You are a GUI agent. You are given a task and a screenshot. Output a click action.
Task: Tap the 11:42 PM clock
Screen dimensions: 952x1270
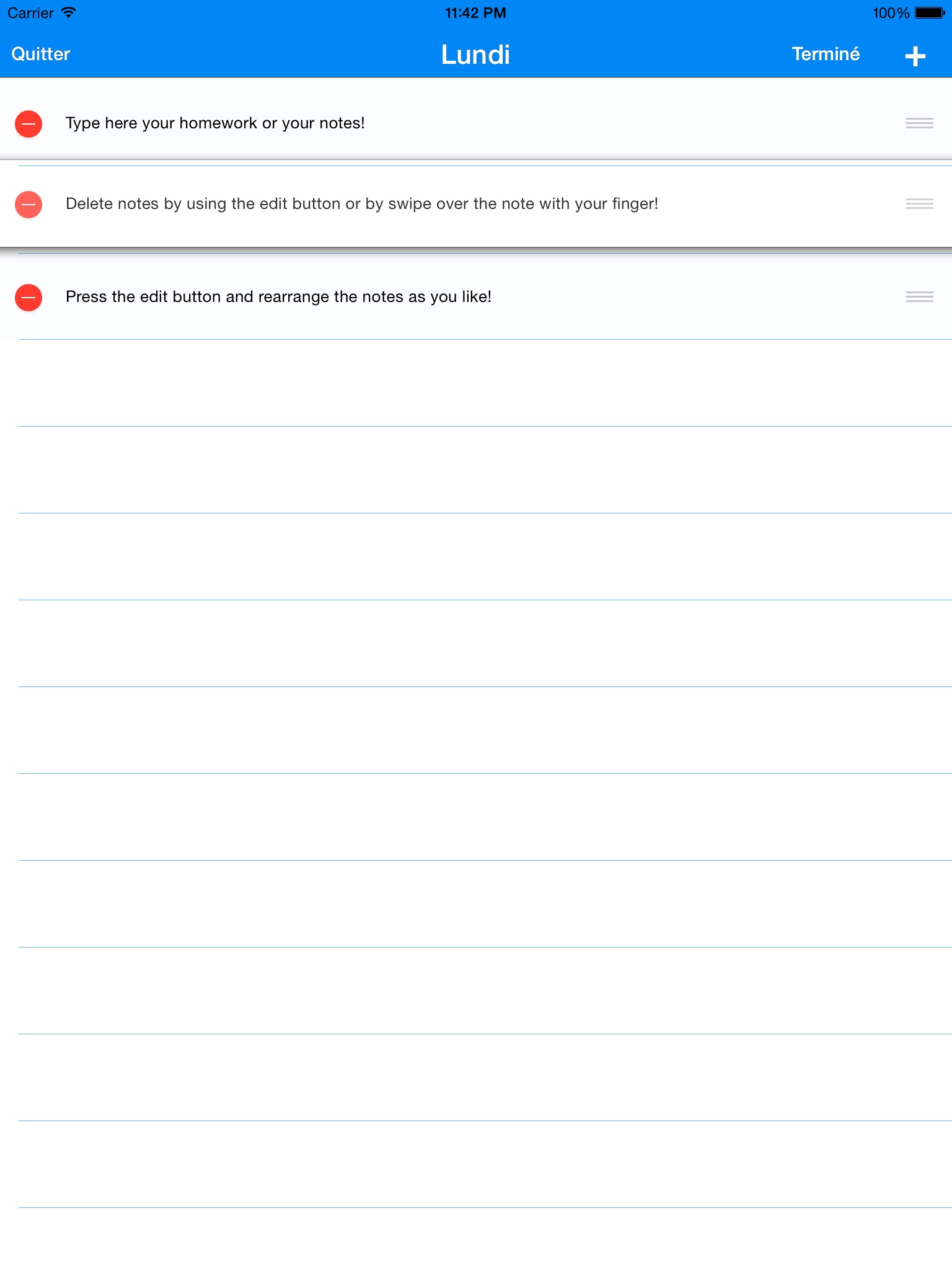pyautogui.click(x=475, y=13)
